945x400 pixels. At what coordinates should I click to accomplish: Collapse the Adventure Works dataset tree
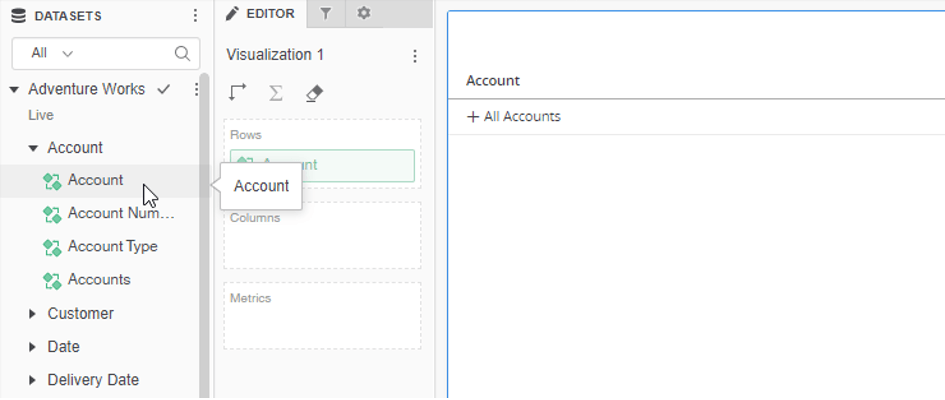point(14,89)
